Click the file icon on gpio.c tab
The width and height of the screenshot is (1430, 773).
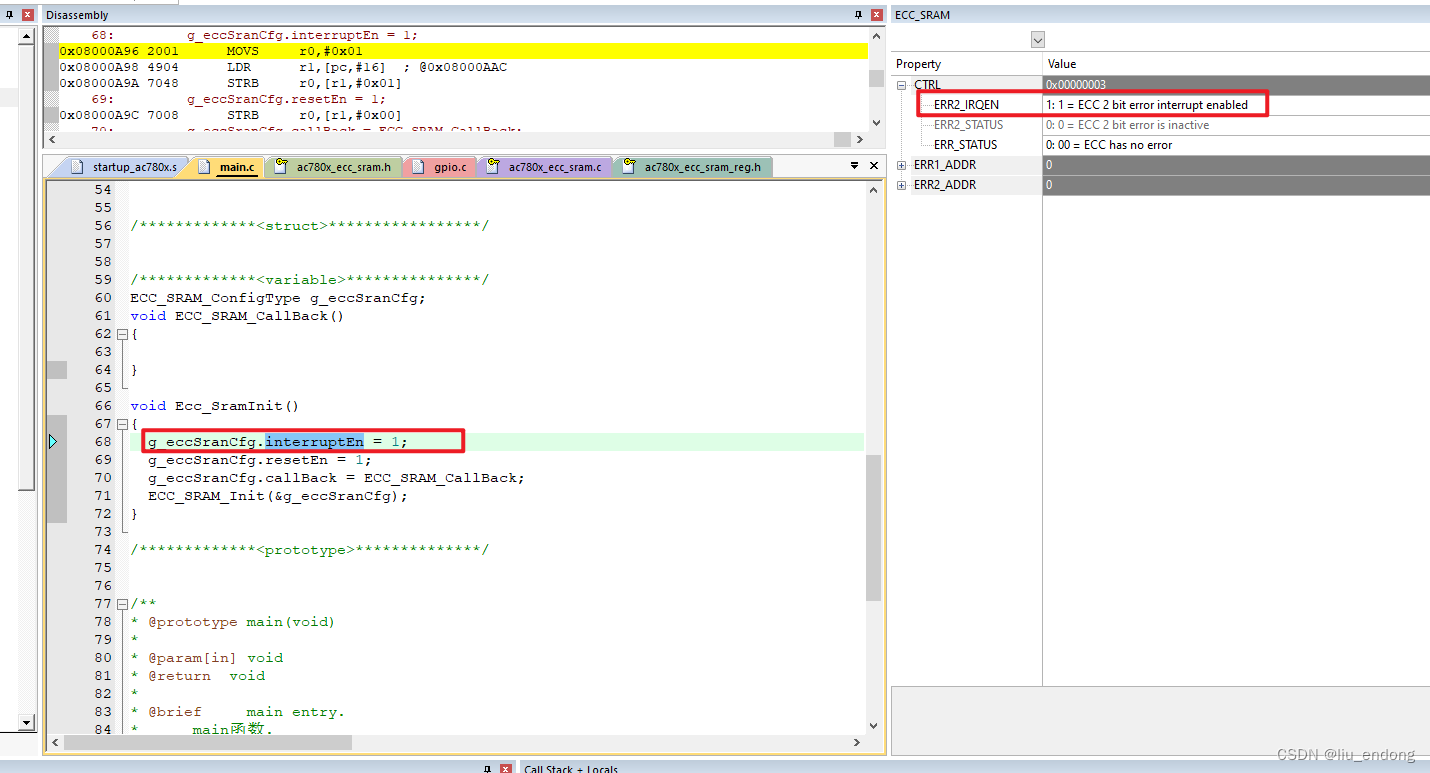tap(418, 166)
